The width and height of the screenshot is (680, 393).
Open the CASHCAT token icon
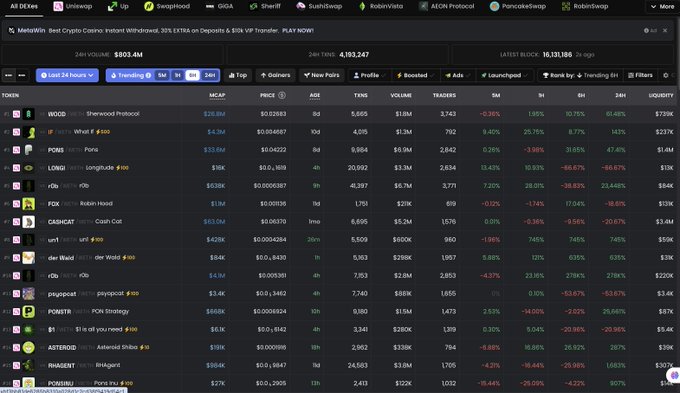point(29,222)
